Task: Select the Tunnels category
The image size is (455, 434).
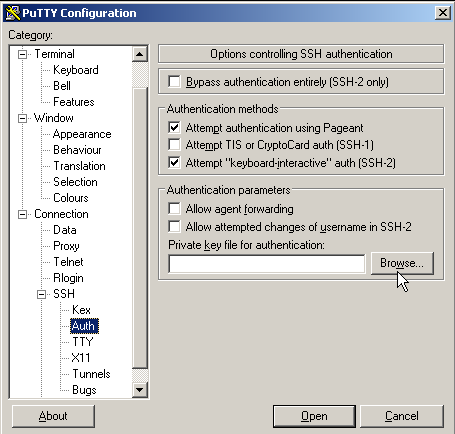Action: (91, 374)
